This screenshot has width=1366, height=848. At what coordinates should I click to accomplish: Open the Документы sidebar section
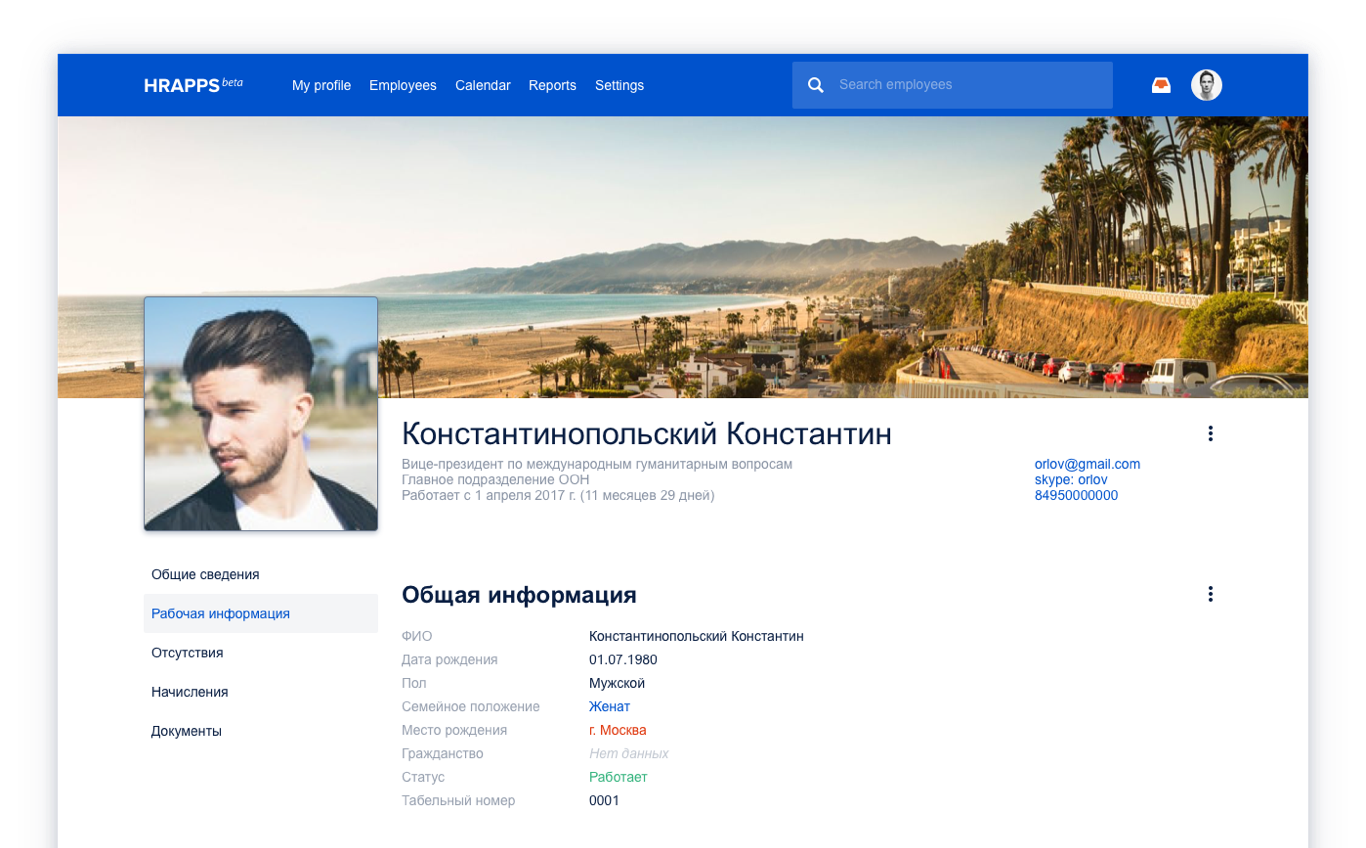click(x=186, y=731)
